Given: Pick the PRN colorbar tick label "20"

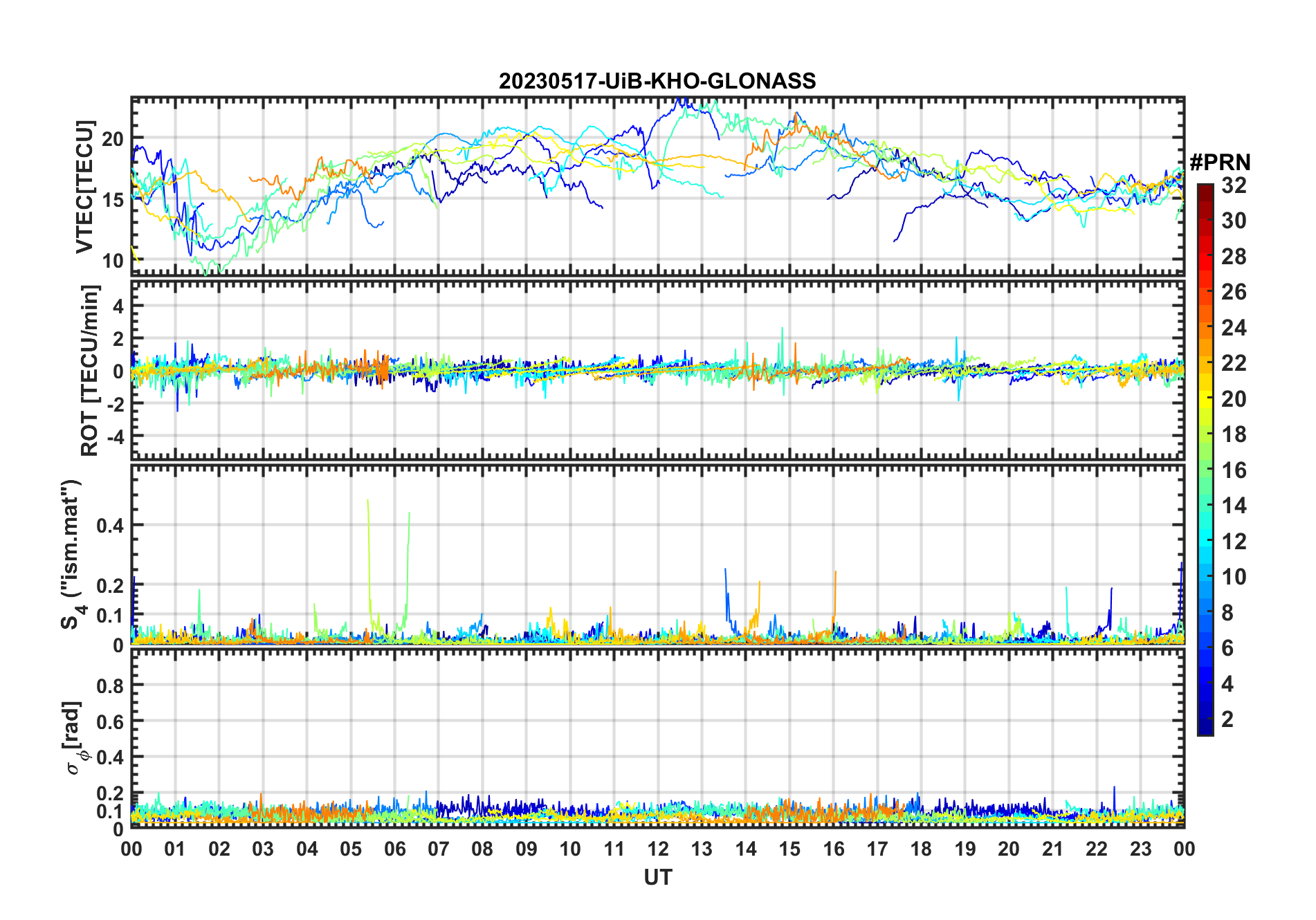Looking at the screenshot, I should [1234, 399].
